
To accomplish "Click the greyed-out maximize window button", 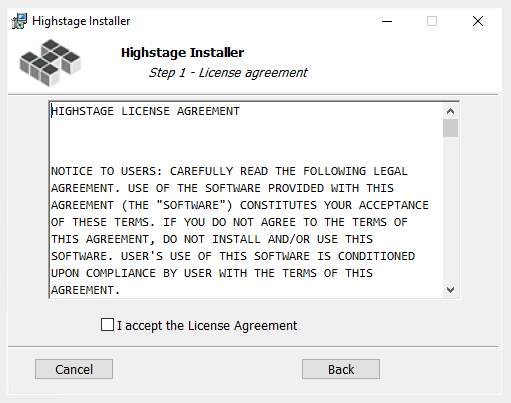I will tap(432, 21).
